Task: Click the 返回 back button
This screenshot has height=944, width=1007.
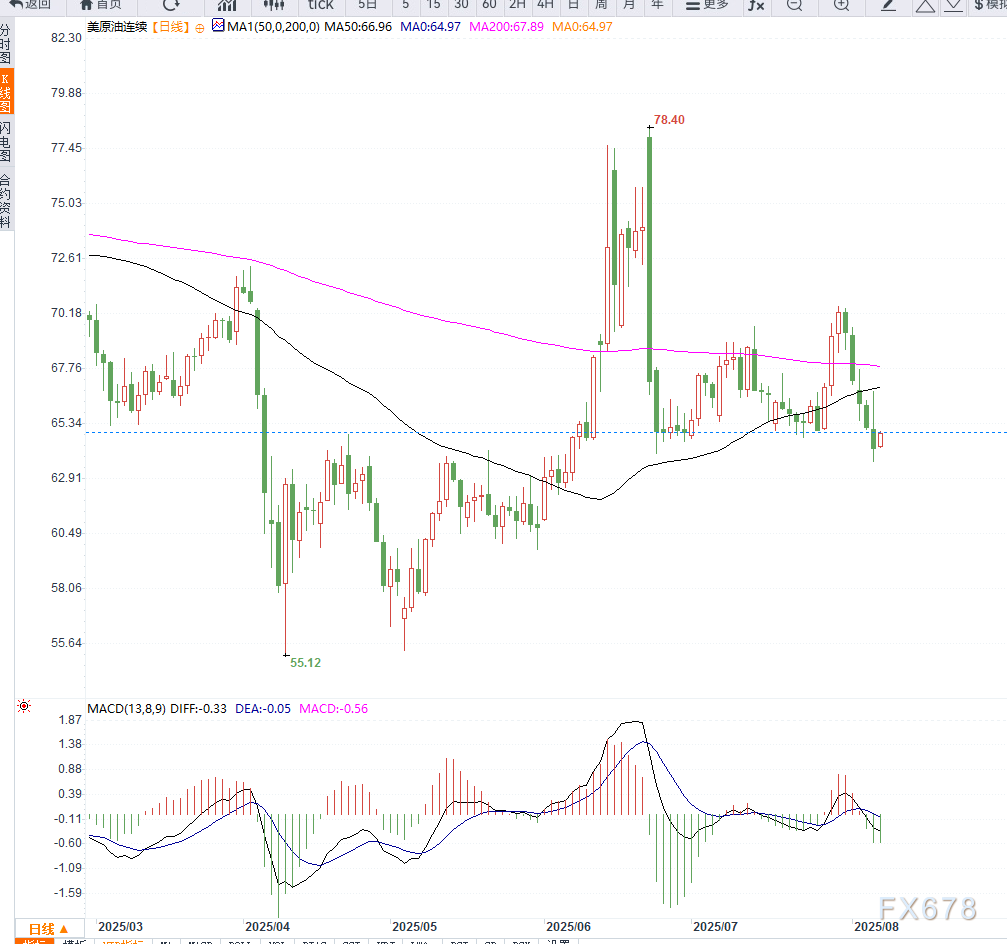Action: coord(30,5)
